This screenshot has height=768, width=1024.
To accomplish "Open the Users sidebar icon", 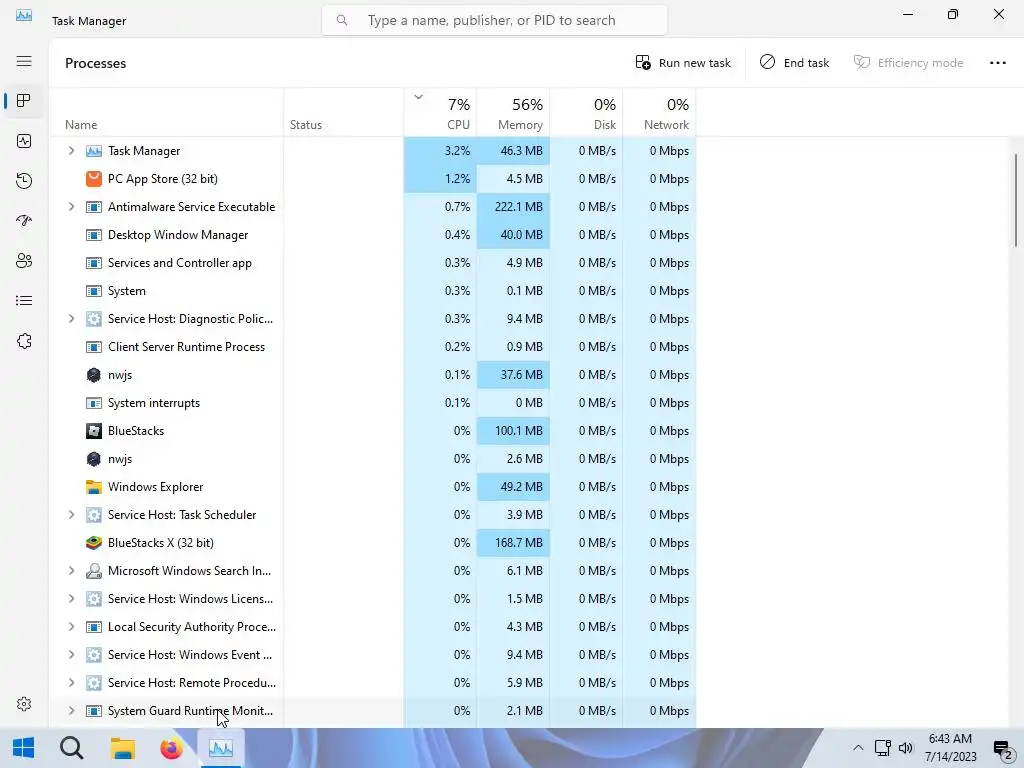I will 24,261.
